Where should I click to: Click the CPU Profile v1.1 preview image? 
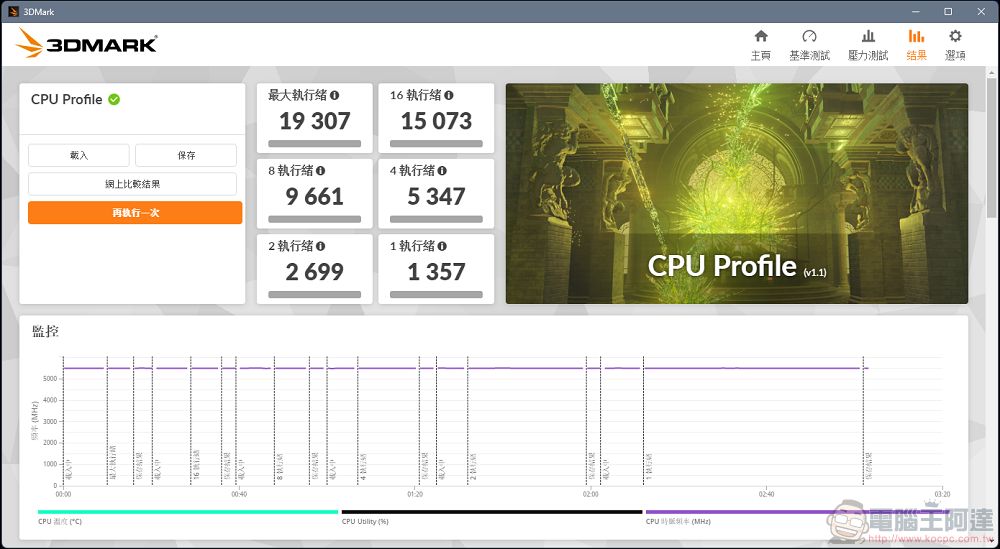(737, 194)
